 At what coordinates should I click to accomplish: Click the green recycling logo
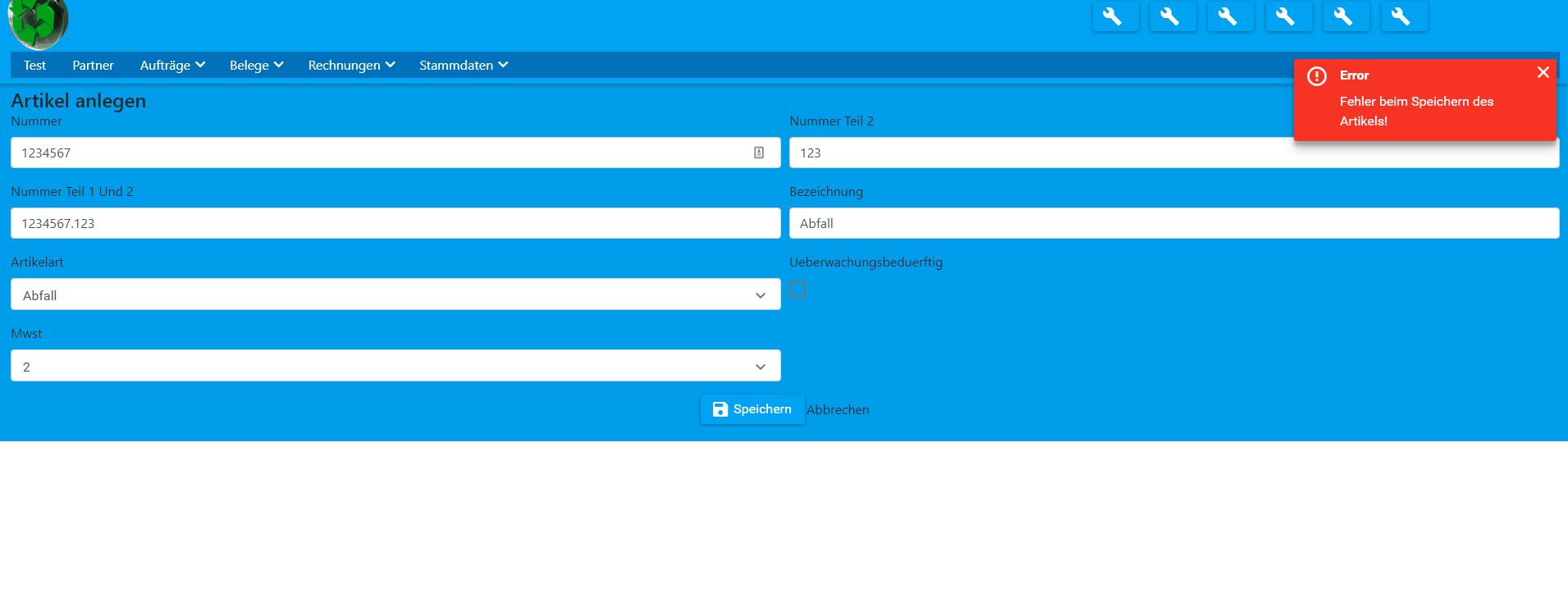click(38, 22)
